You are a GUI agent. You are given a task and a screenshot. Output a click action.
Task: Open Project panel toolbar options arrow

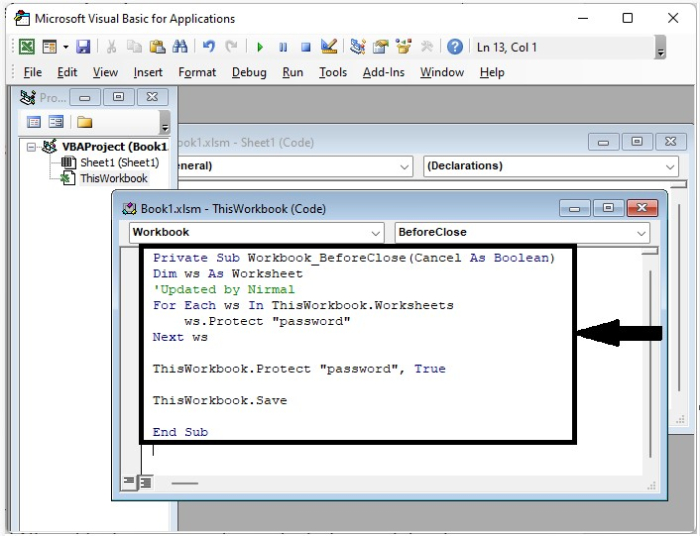click(x=165, y=122)
